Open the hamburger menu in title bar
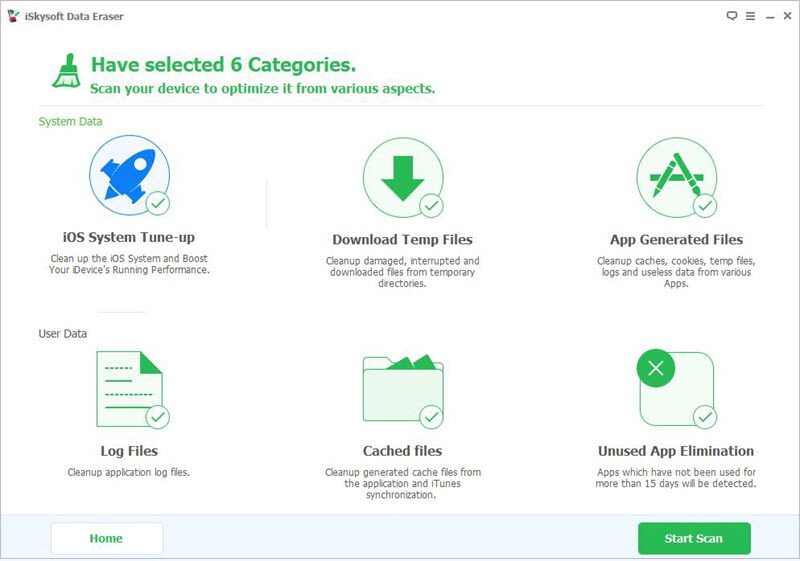This screenshot has width=800, height=561. coord(751,16)
